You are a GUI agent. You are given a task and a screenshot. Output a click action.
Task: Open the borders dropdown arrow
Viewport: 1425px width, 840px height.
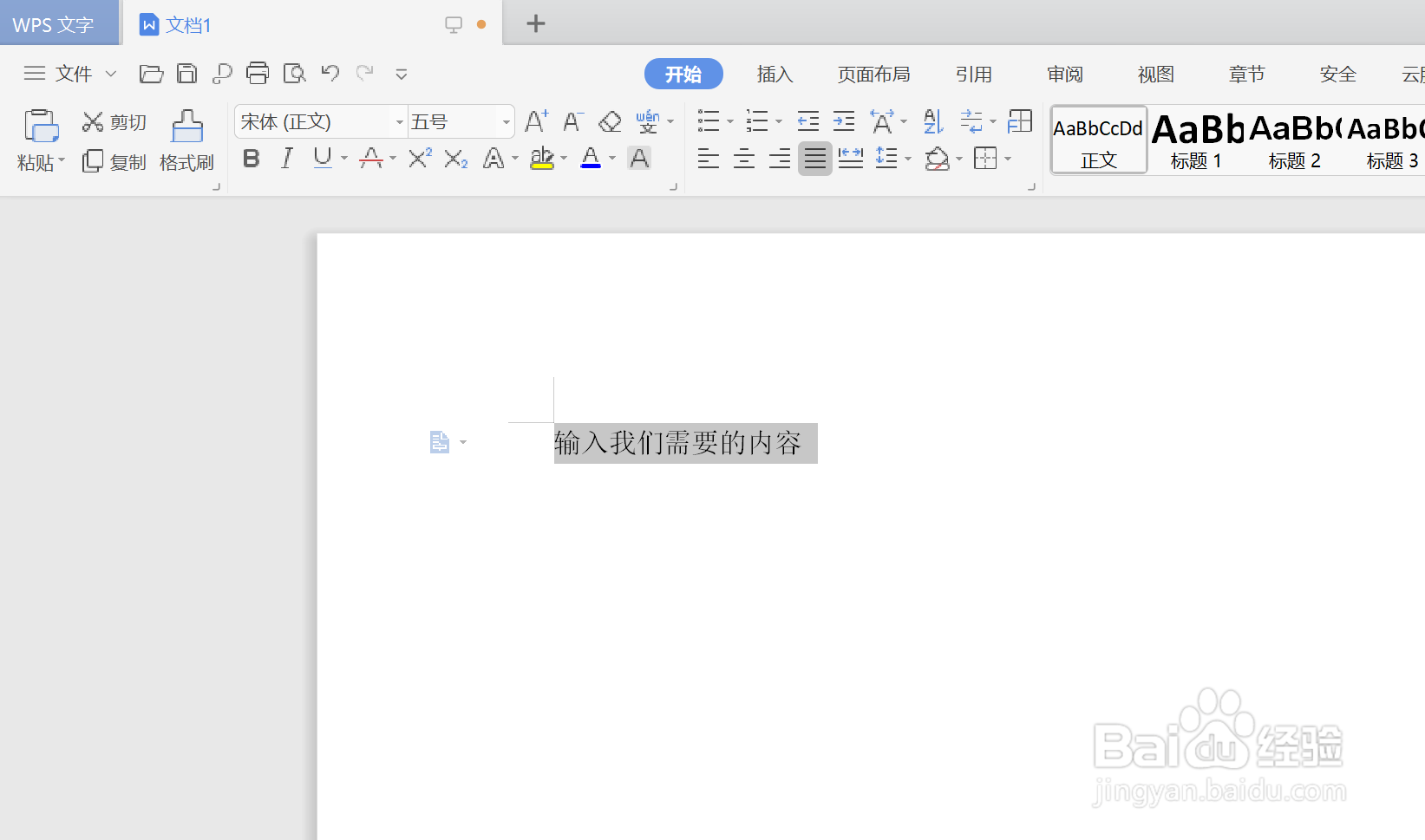point(1008,160)
